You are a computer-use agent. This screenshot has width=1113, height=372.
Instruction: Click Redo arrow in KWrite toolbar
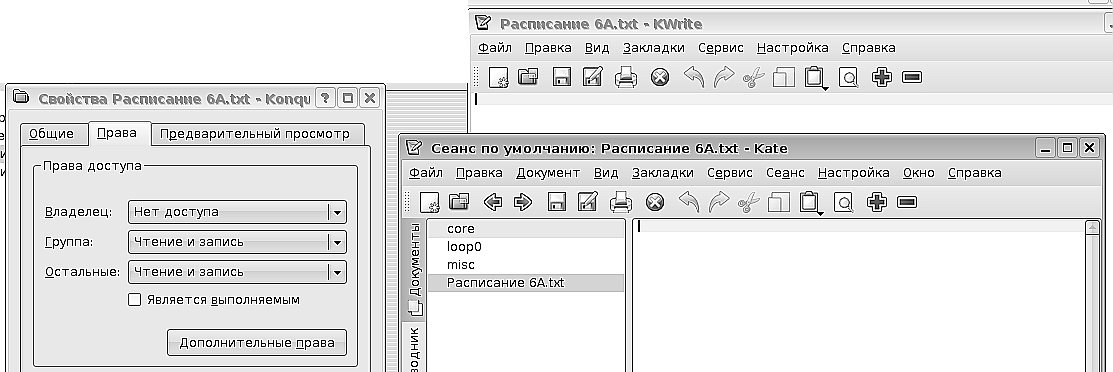723,77
